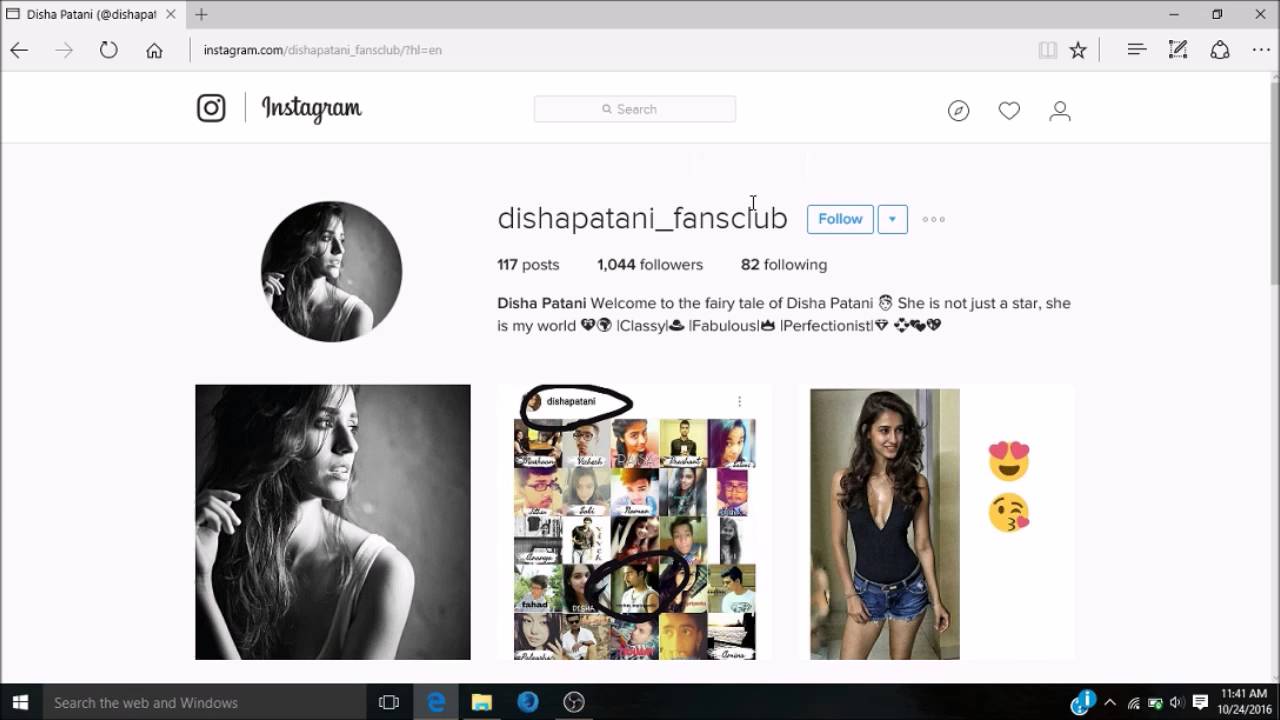Click the Disha Patani bio name
This screenshot has width=1280, height=720.
click(541, 303)
